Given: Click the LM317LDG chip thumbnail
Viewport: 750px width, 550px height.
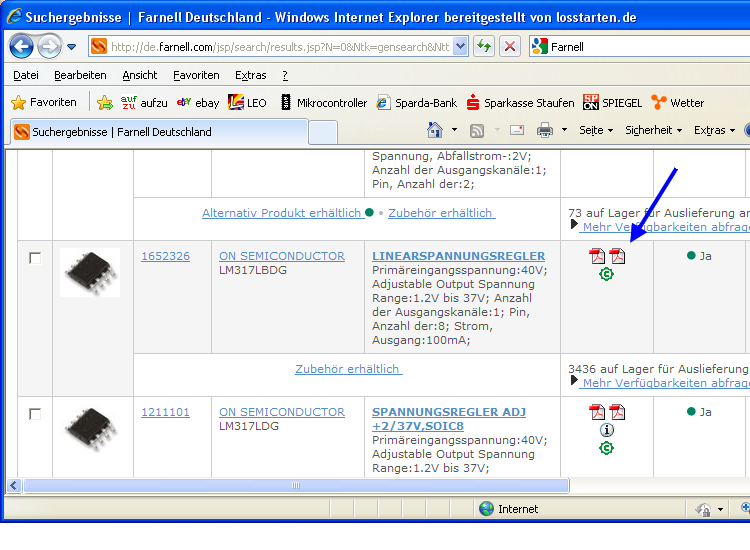Looking at the screenshot, I should 90,429.
